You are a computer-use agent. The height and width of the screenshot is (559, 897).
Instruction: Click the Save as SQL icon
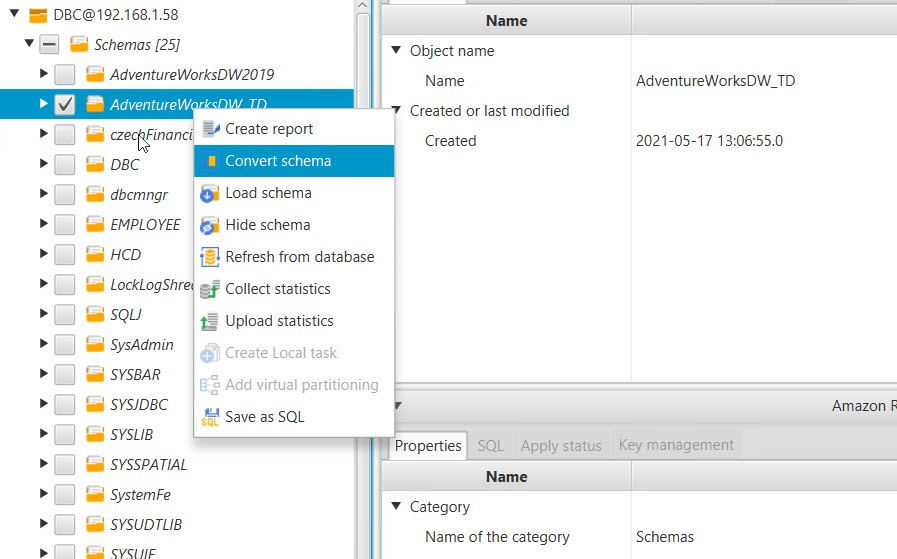pyautogui.click(x=210, y=417)
